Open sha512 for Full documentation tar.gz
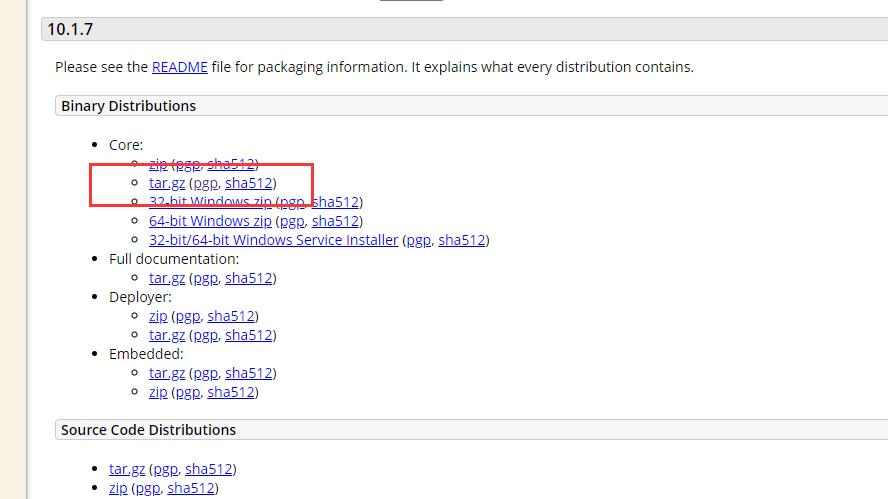Viewport: 888px width, 499px height. point(248,278)
